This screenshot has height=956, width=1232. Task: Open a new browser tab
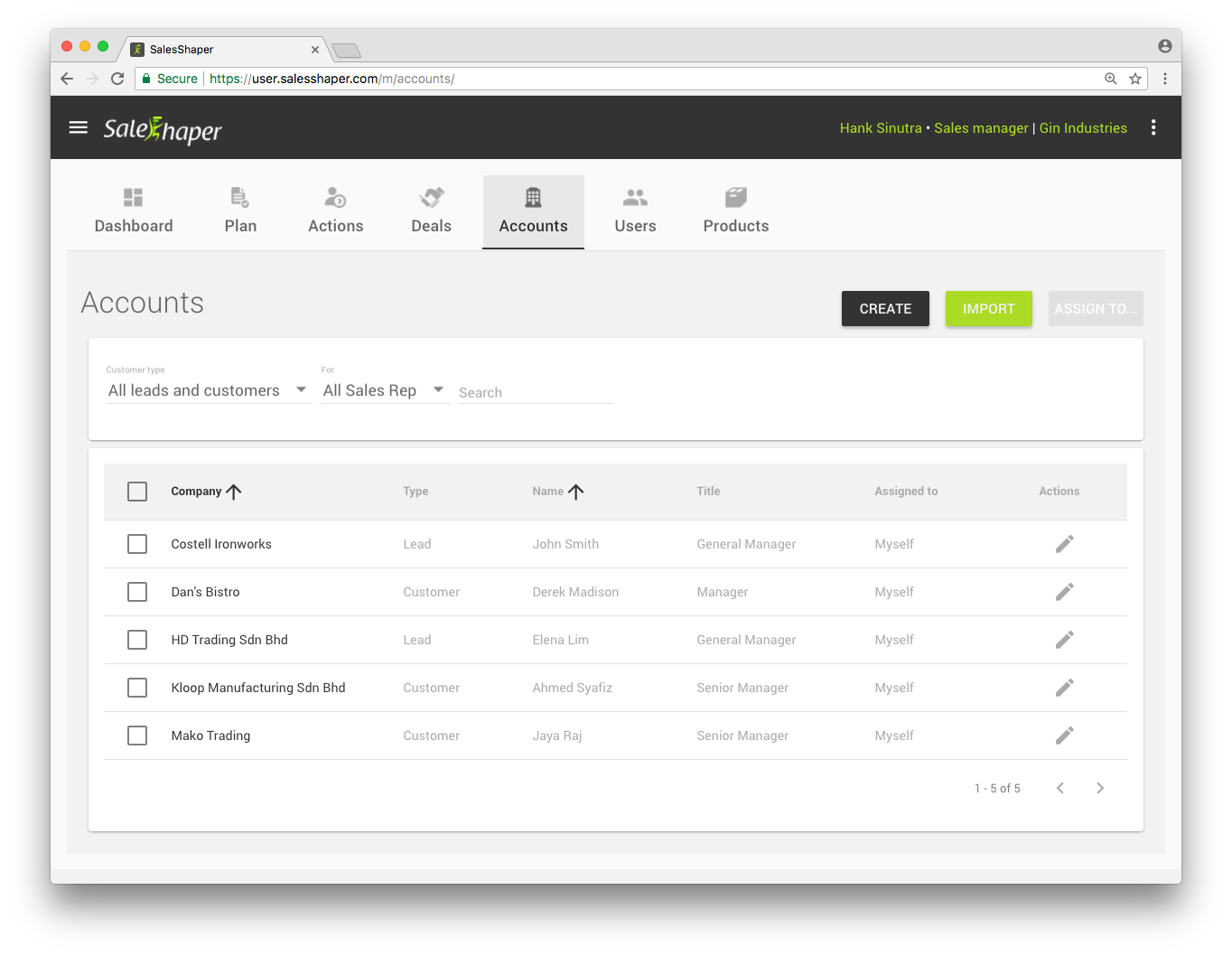(x=346, y=50)
